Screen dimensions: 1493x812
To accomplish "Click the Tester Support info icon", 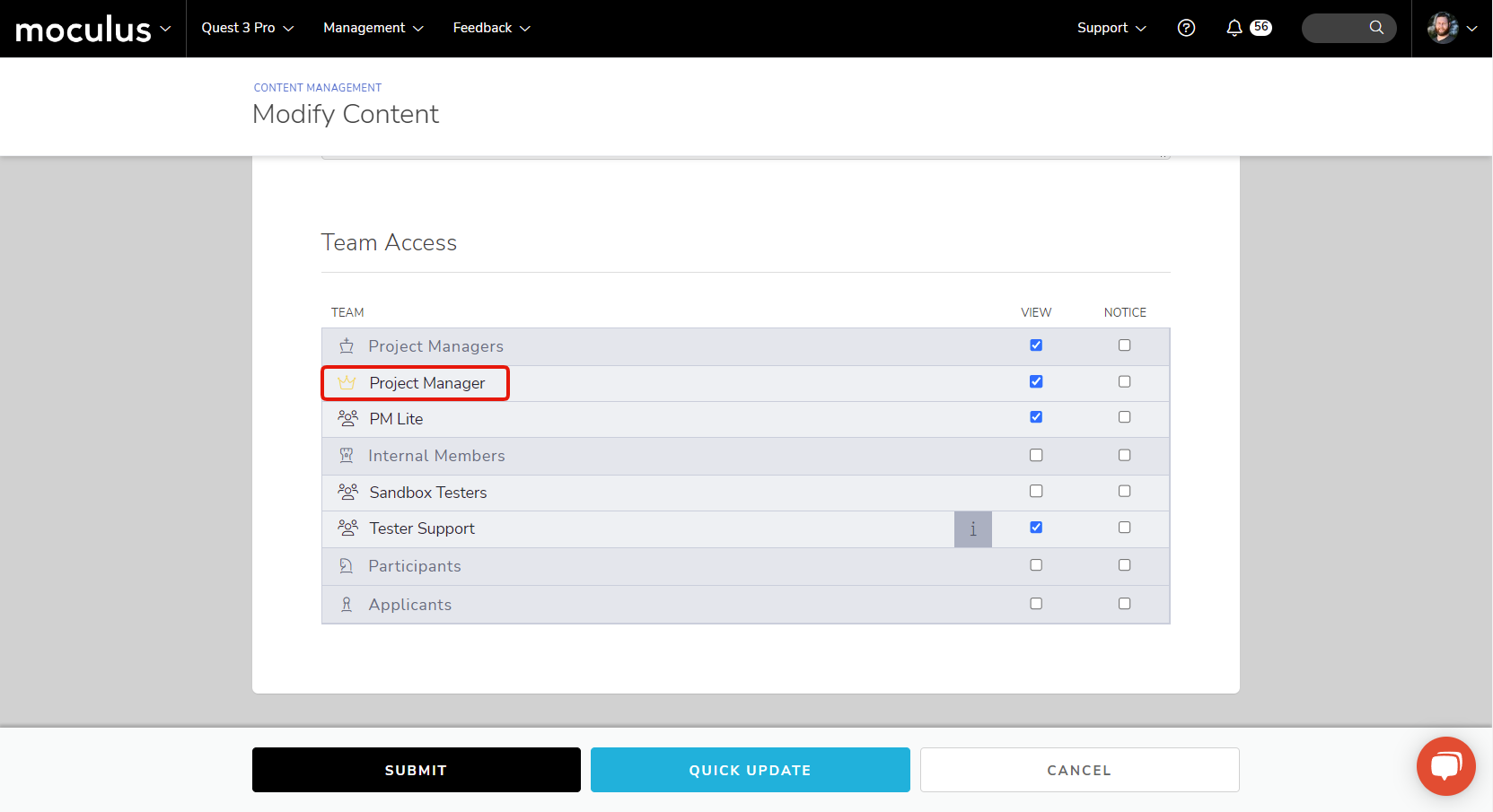I will pos(972,529).
